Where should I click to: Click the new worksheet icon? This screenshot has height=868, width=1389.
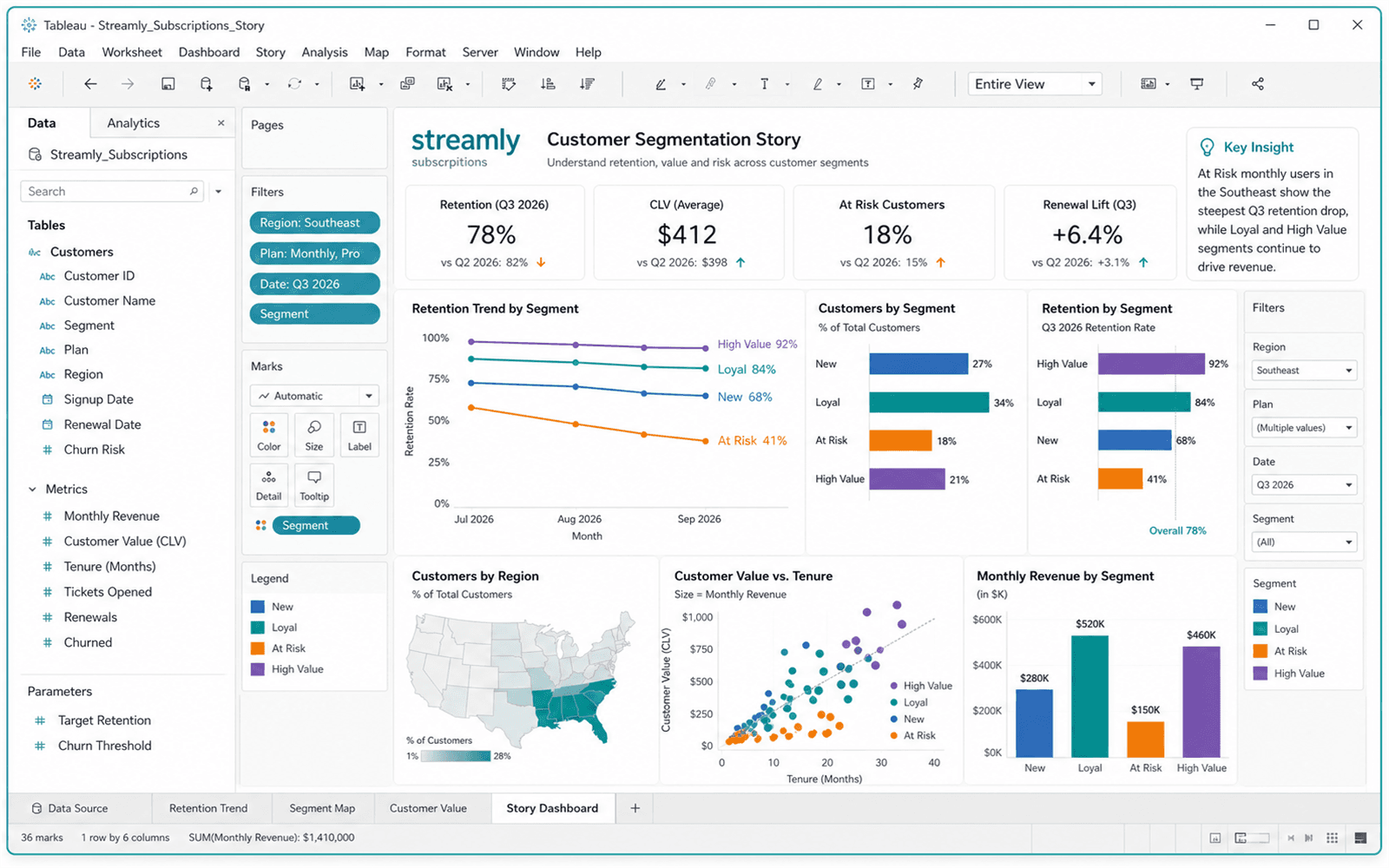click(x=357, y=84)
